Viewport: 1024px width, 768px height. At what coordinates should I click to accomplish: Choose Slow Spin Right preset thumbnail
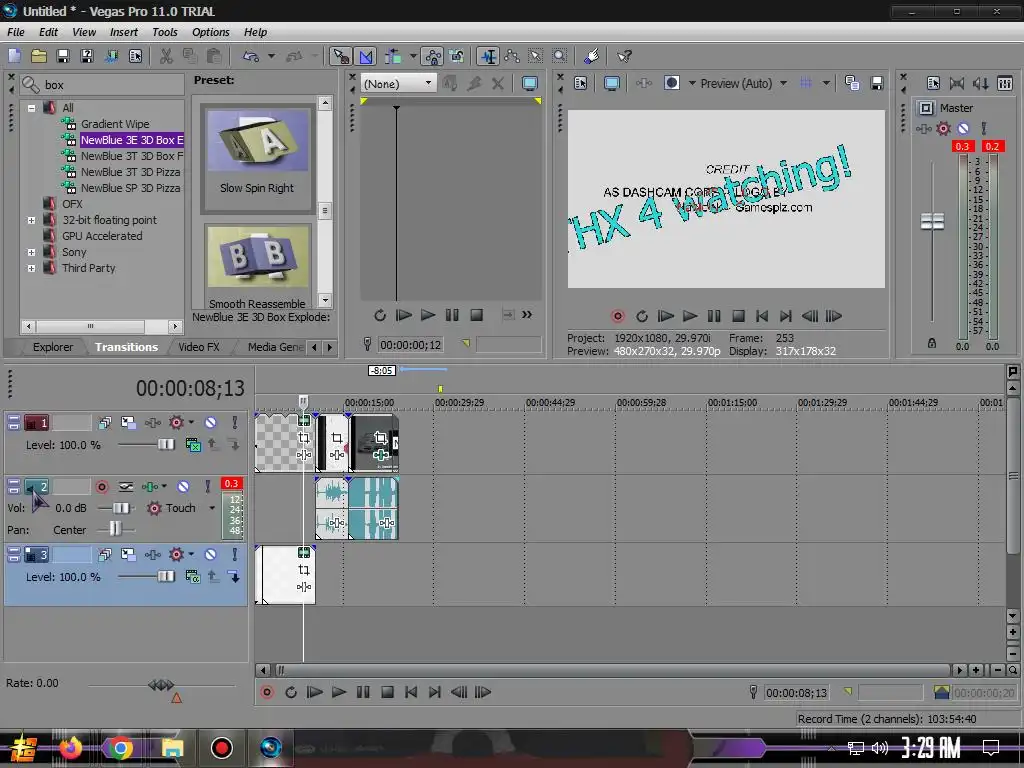(x=257, y=140)
